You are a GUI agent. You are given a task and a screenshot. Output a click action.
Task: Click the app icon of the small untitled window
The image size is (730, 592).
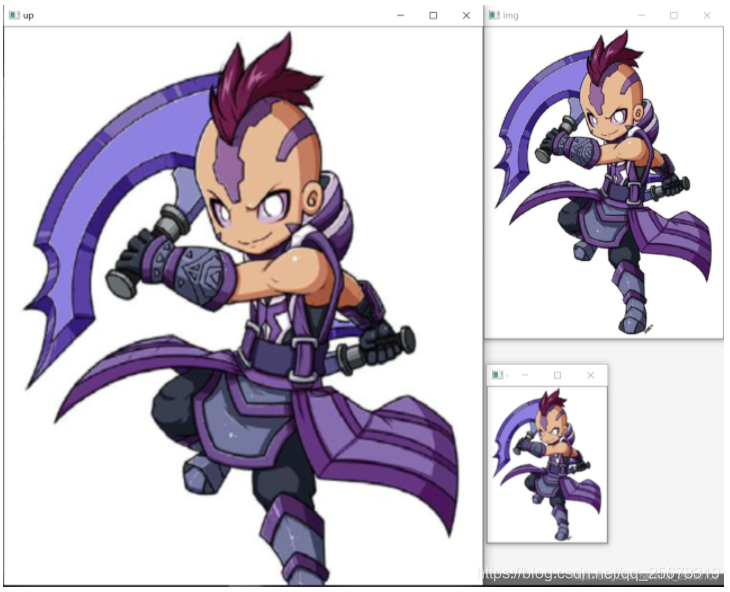click(498, 375)
